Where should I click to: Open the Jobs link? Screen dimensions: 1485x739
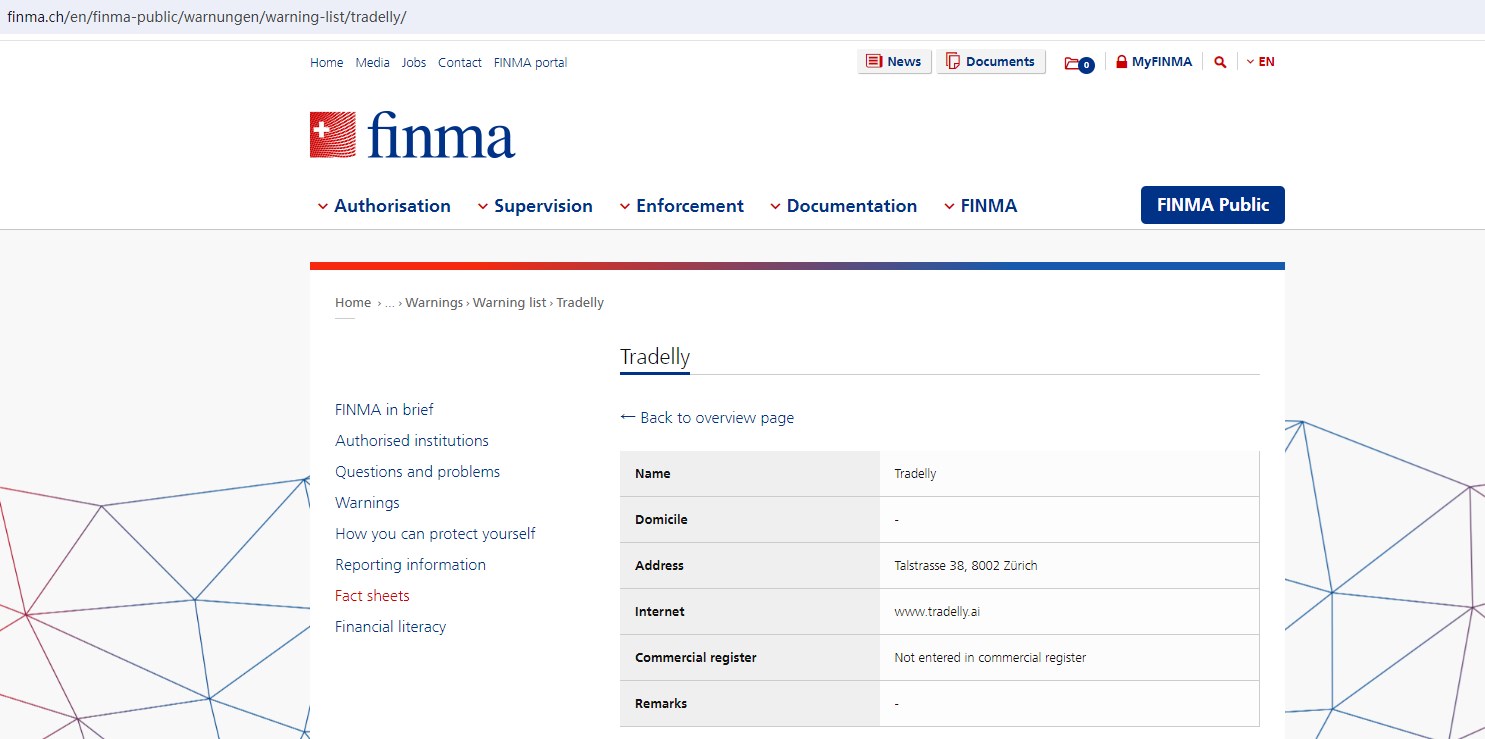click(414, 62)
